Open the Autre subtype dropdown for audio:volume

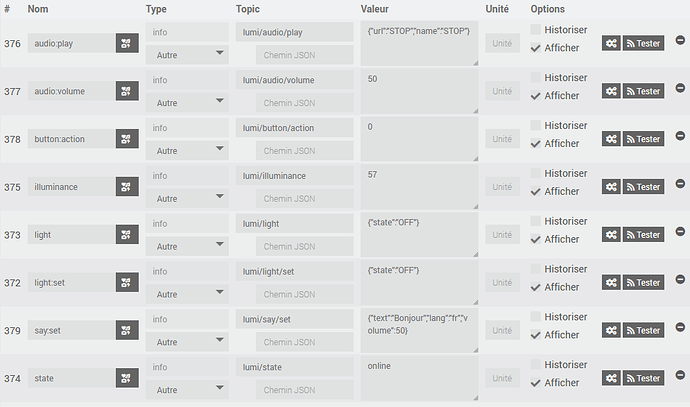[188, 103]
